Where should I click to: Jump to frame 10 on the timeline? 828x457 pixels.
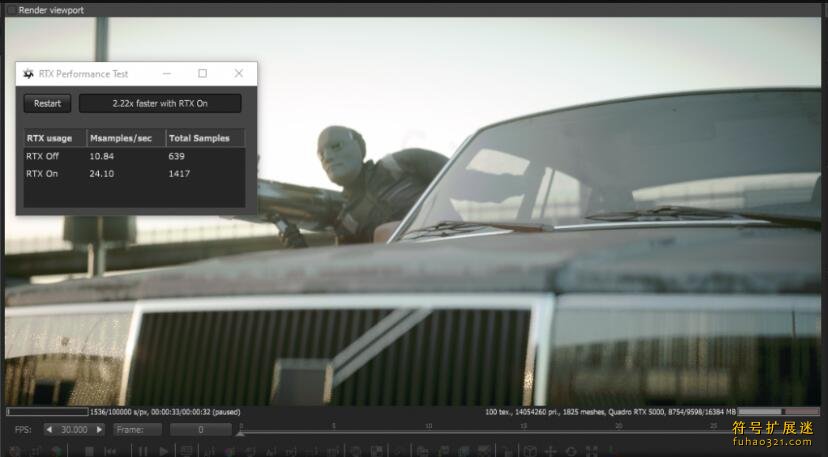click(429, 426)
